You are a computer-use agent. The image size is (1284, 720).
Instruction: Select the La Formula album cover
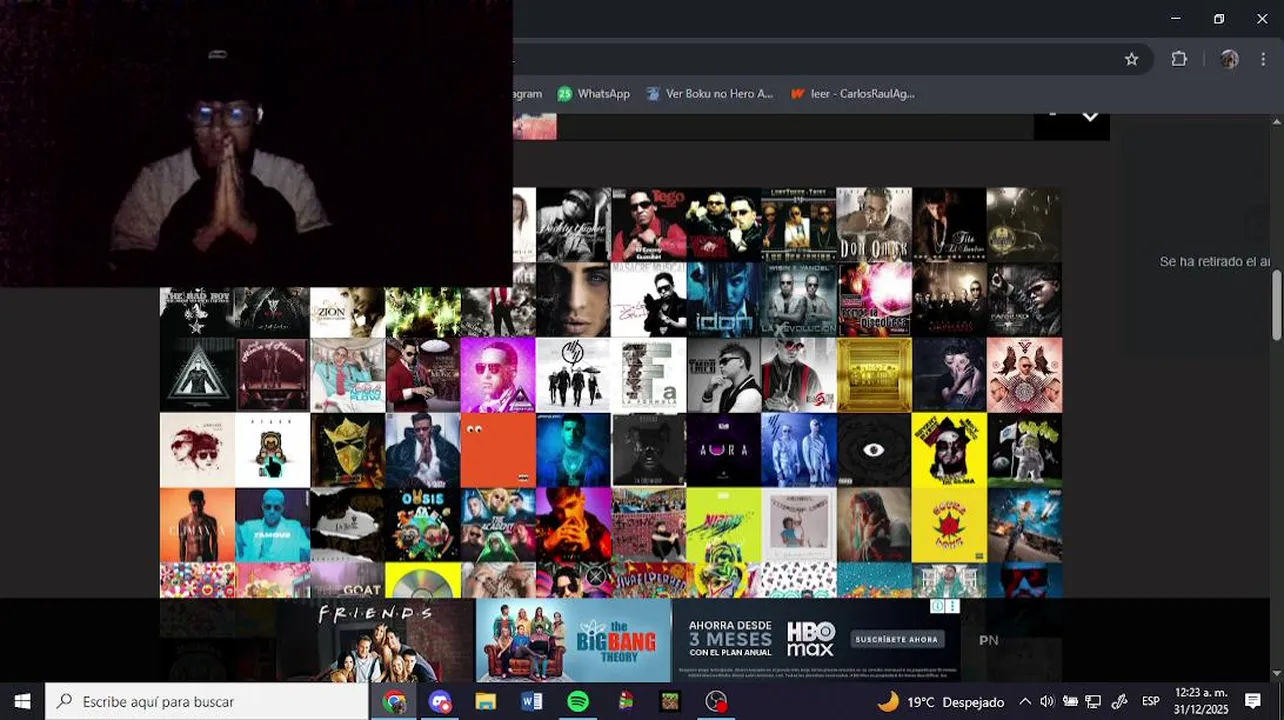pyautogui.click(x=649, y=375)
